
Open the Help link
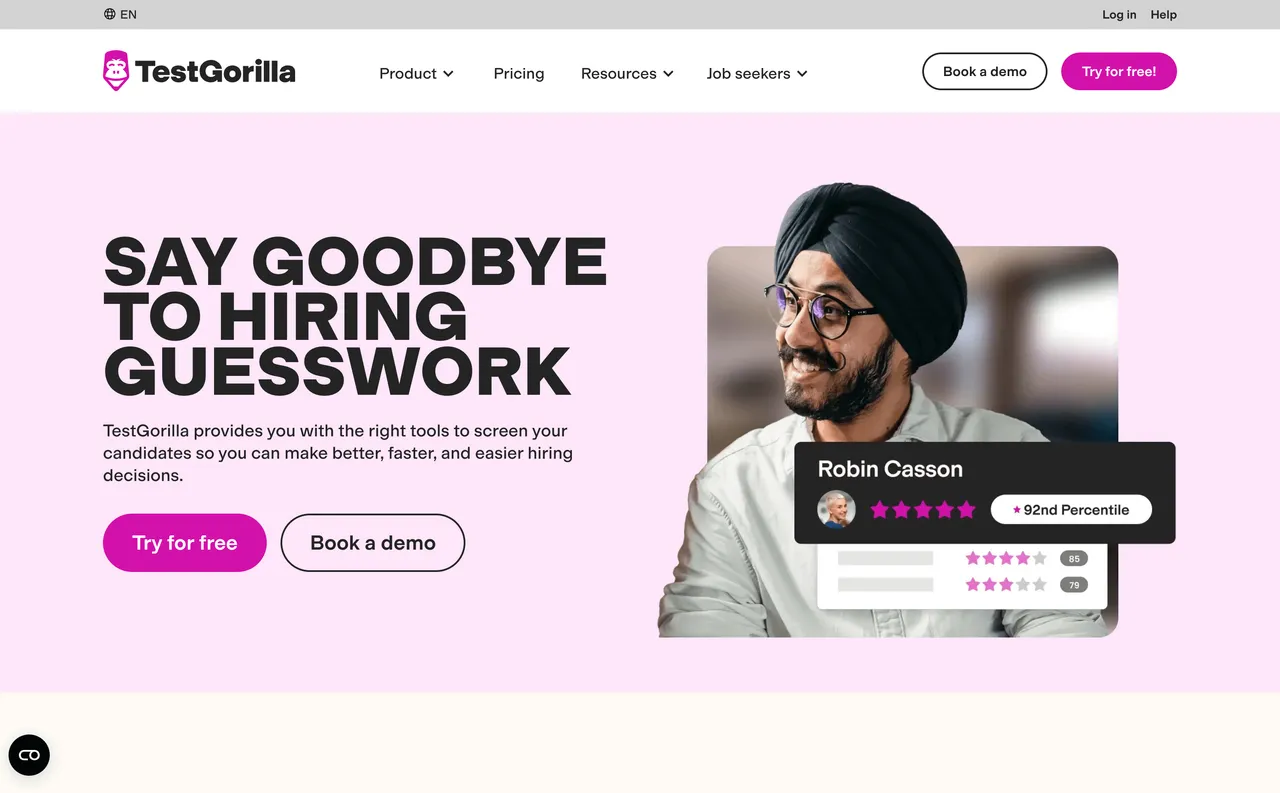(x=1164, y=14)
